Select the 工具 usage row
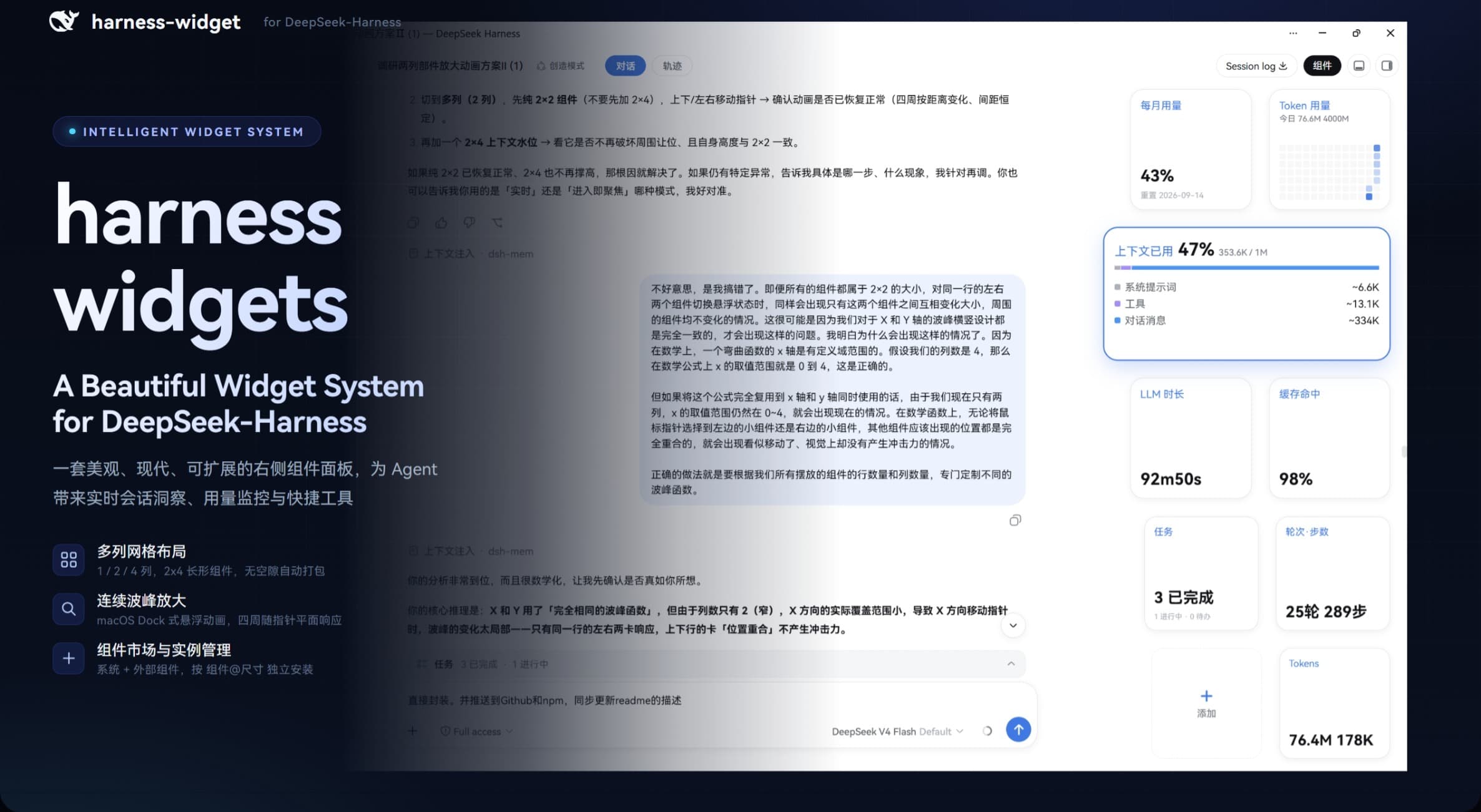Viewport: 1481px width, 812px height. [x=1246, y=304]
